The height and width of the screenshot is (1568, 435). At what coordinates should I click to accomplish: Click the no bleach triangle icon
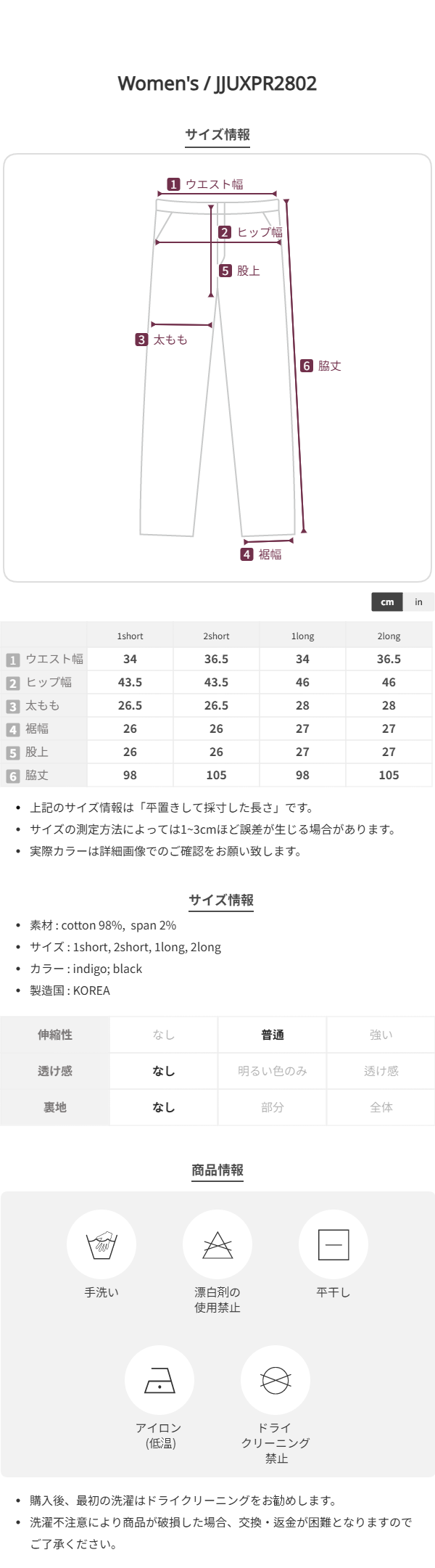click(x=217, y=1244)
